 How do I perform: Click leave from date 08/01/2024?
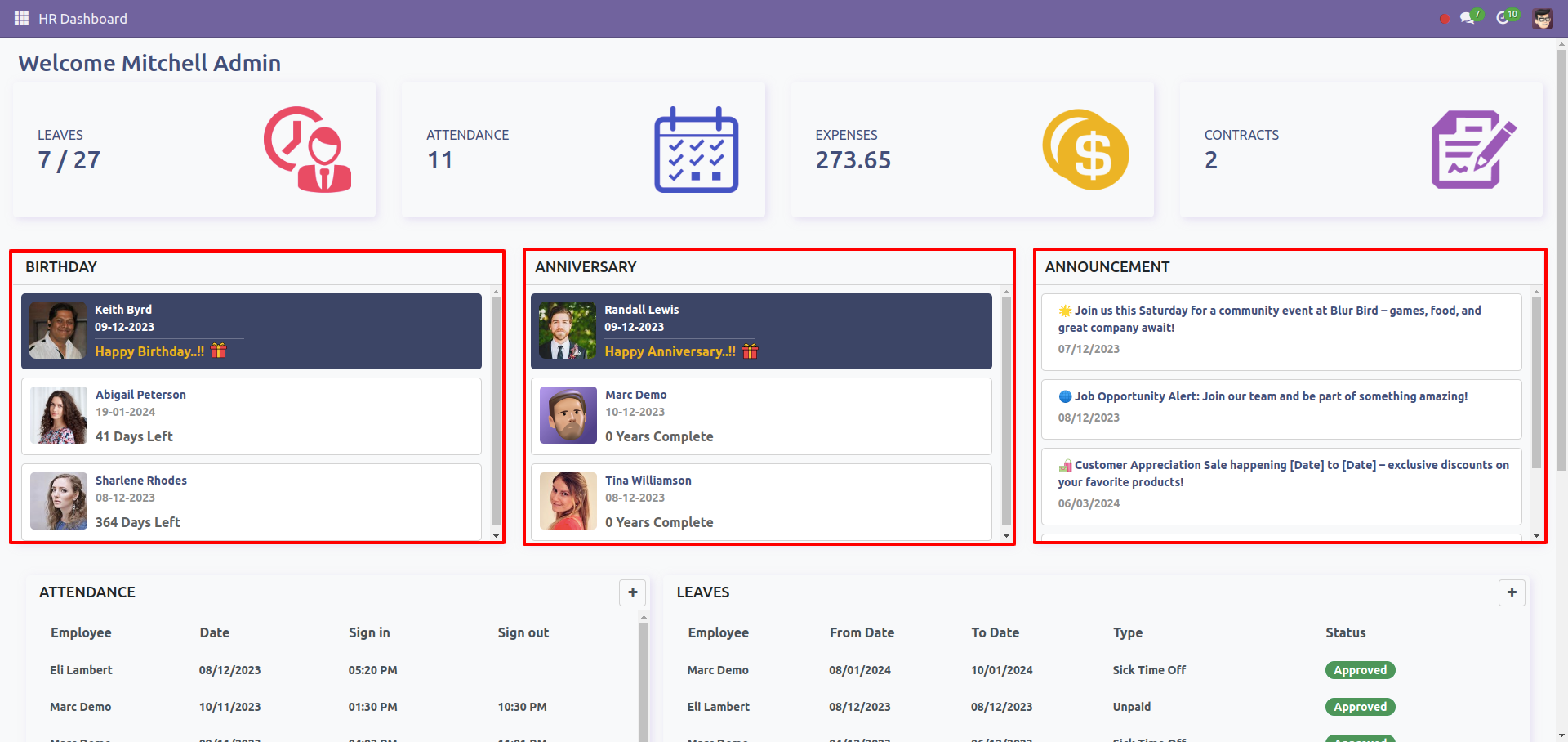tap(859, 670)
